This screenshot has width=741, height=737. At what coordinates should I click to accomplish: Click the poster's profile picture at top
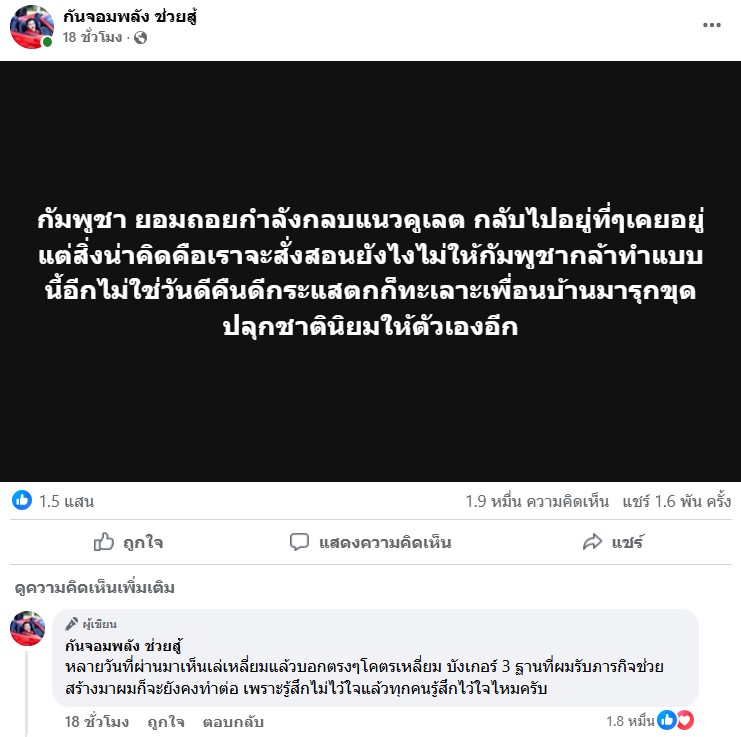click(32, 27)
